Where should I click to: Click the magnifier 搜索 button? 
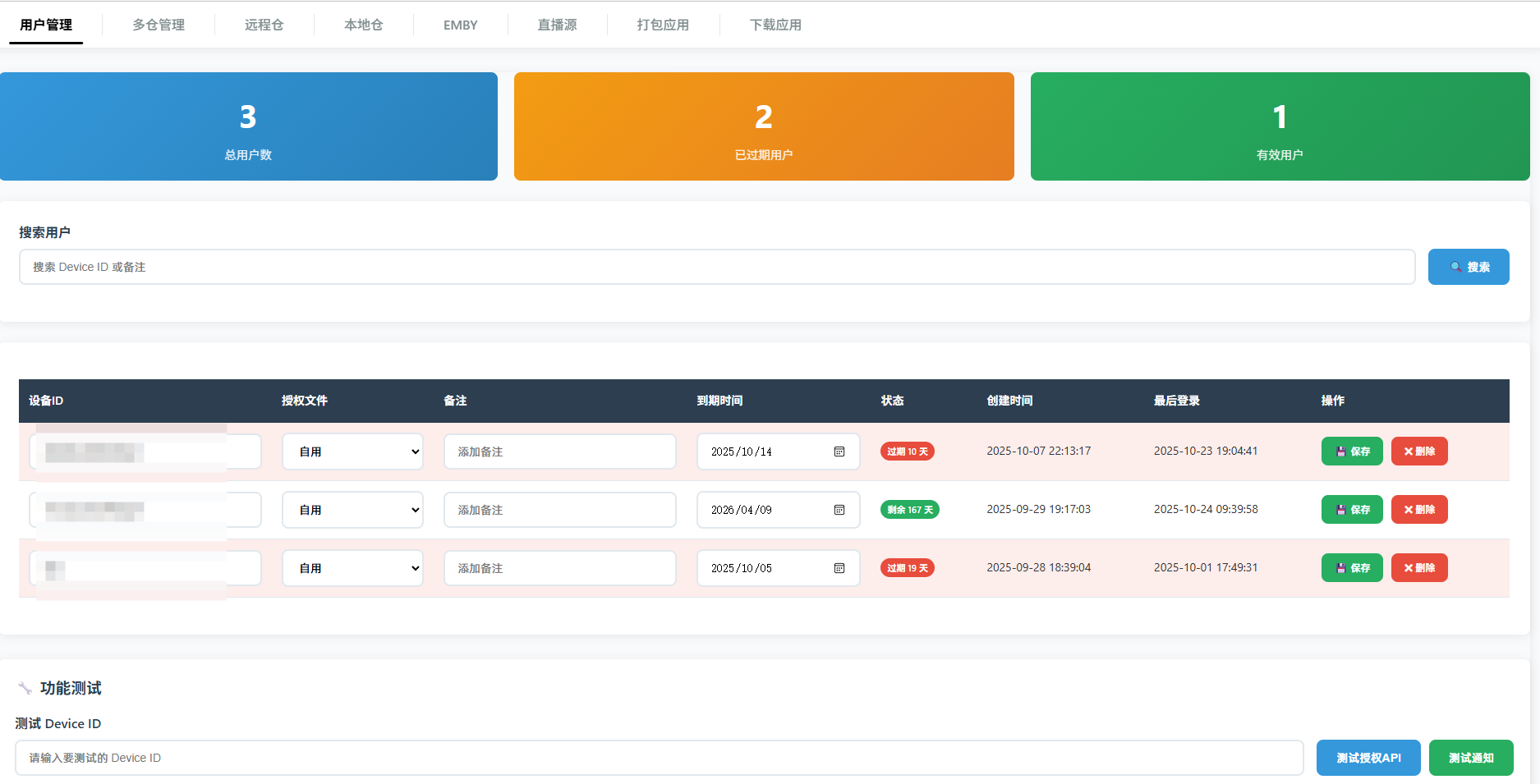pos(1468,267)
